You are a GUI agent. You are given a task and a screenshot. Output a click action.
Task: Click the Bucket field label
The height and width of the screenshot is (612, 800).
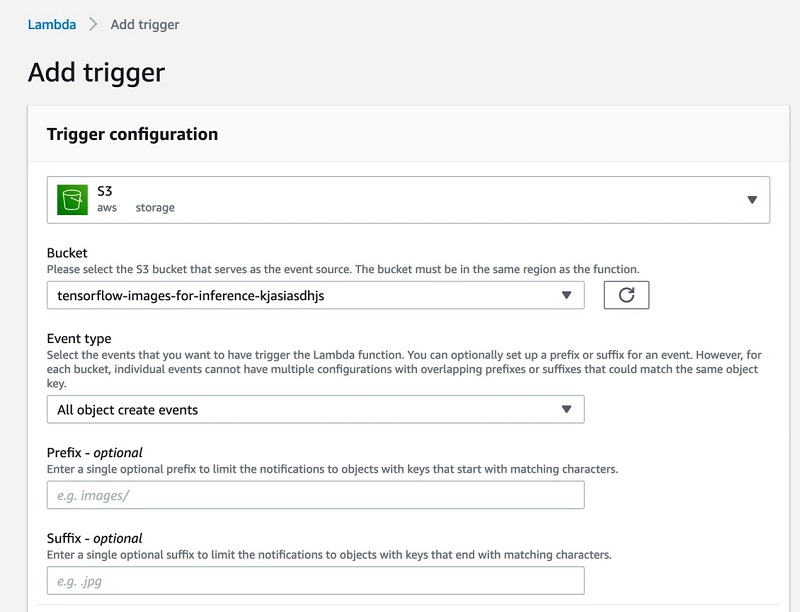(67, 253)
